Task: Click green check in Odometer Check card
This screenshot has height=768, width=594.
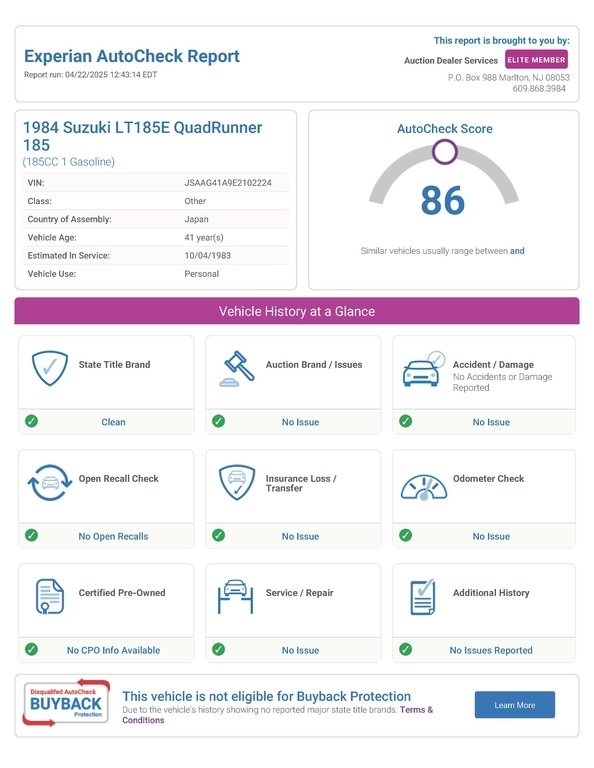Action: point(405,535)
